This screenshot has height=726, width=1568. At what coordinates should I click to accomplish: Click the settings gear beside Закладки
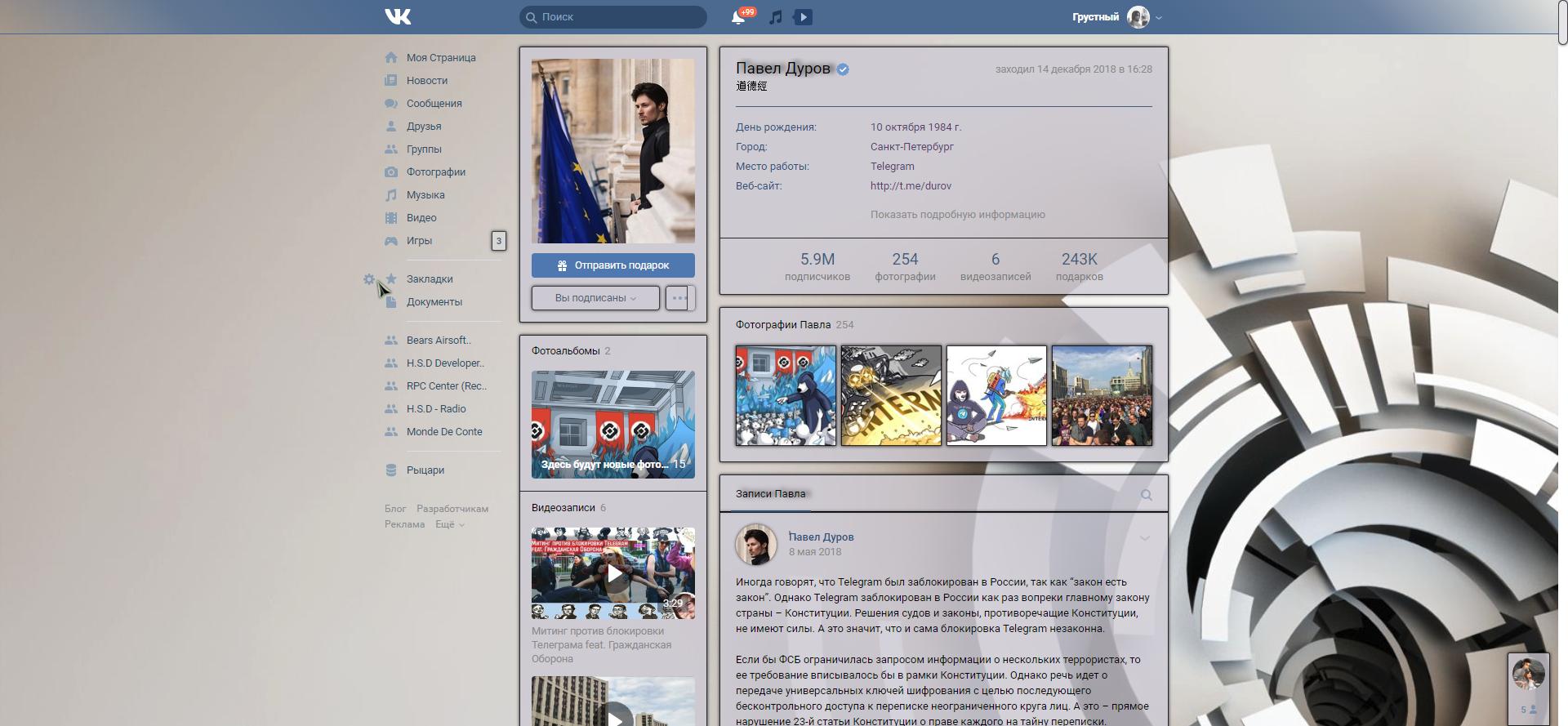(x=369, y=279)
